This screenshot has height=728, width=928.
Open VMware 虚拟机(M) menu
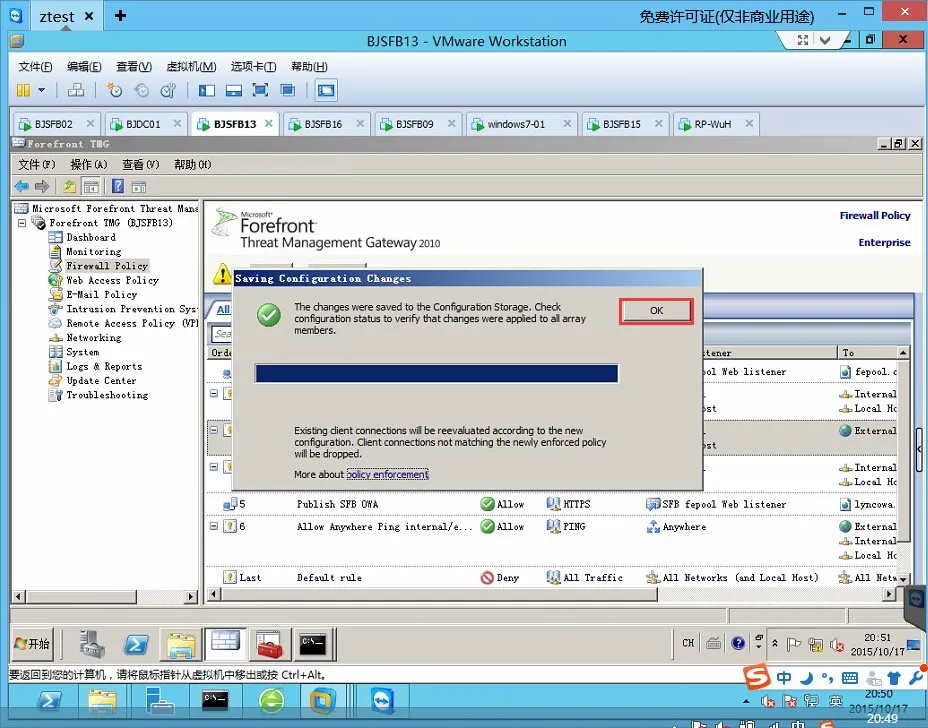(x=191, y=66)
